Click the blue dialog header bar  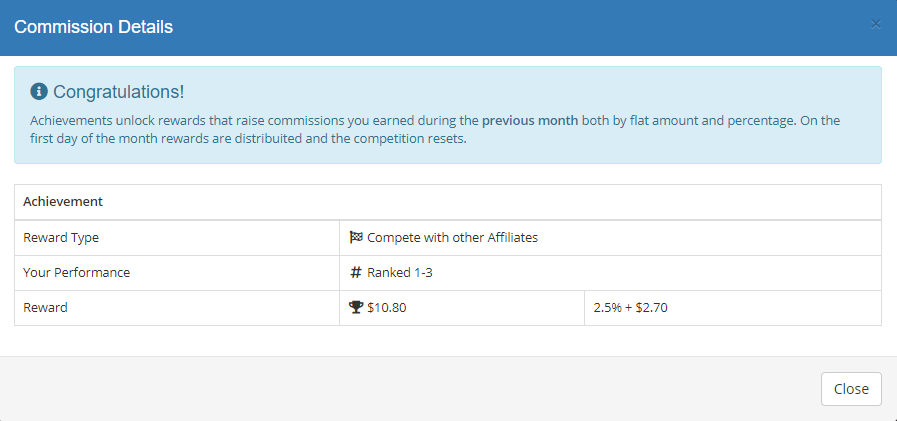[448, 27]
